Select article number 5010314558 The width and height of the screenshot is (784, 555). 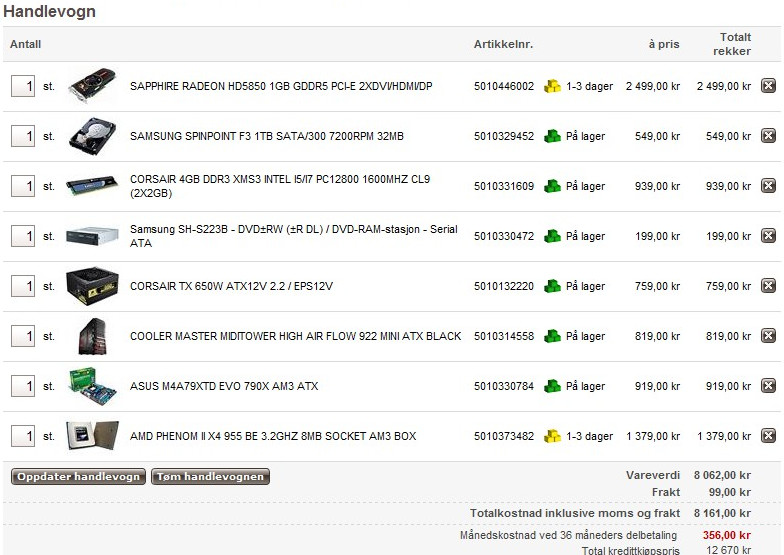click(x=504, y=336)
